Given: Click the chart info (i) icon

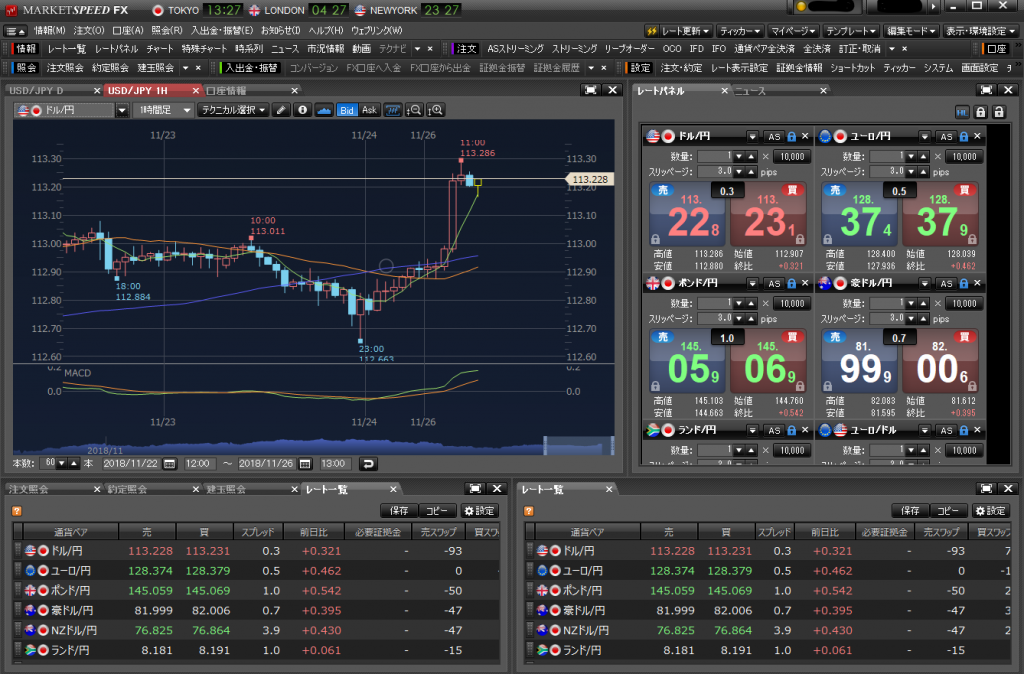Looking at the screenshot, I should [303, 110].
